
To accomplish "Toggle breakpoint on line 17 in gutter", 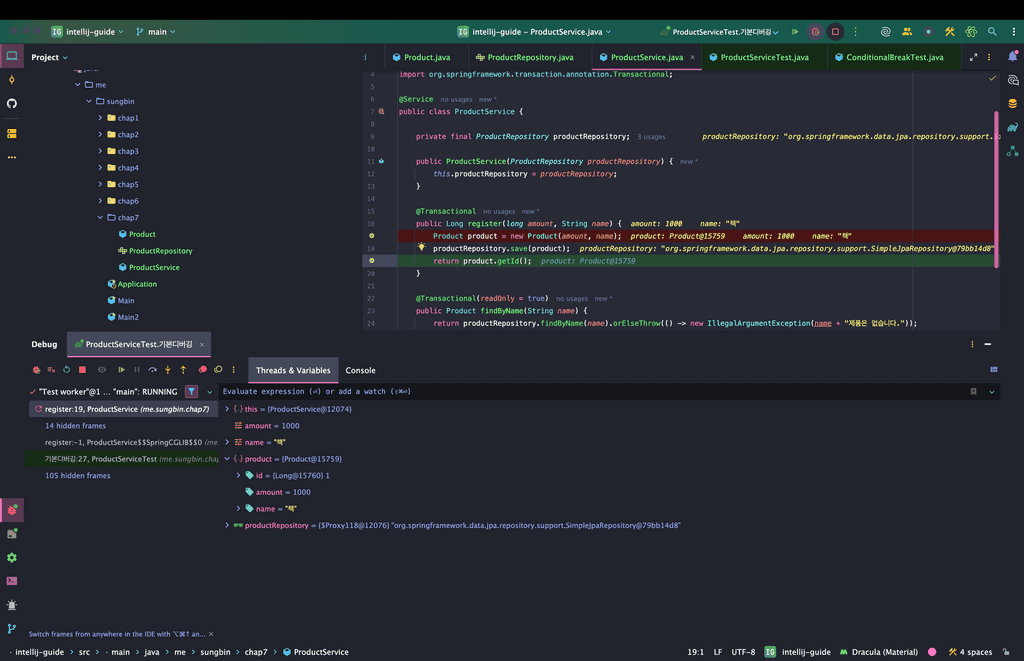I will (x=371, y=236).
